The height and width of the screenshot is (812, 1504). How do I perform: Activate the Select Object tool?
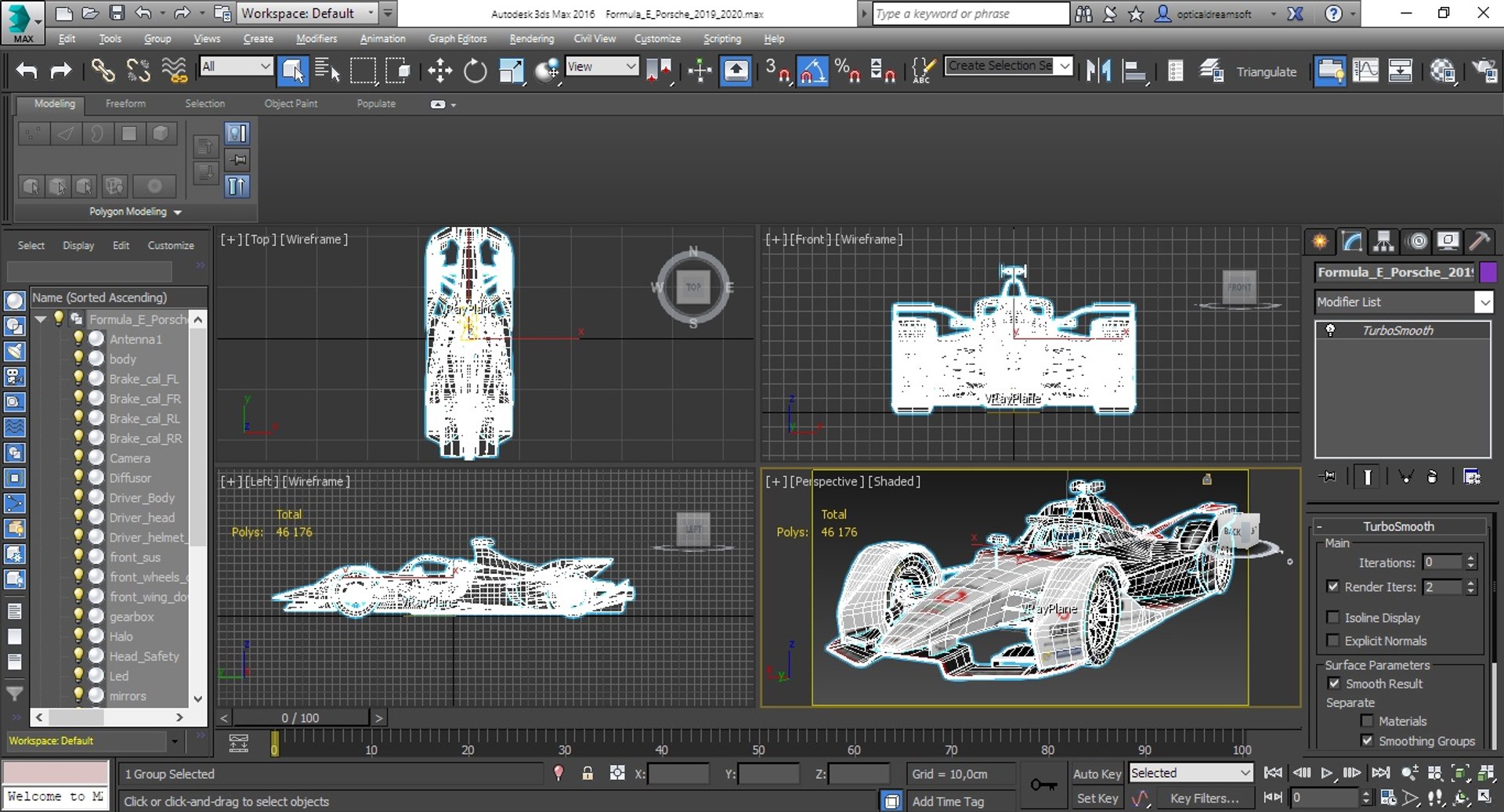(x=293, y=70)
